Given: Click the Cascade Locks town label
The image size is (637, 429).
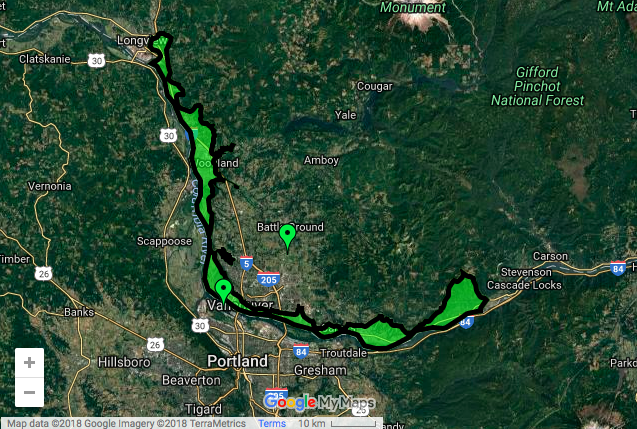Looking at the screenshot, I should [x=524, y=285].
